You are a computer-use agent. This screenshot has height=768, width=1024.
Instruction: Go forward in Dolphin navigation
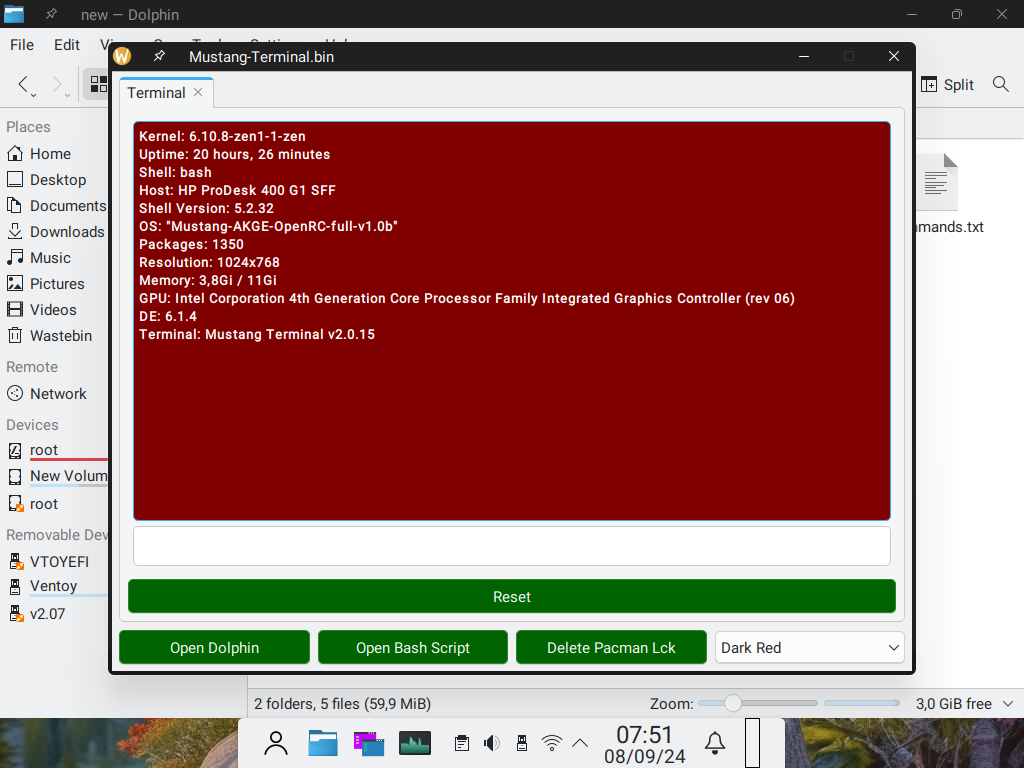(59, 85)
